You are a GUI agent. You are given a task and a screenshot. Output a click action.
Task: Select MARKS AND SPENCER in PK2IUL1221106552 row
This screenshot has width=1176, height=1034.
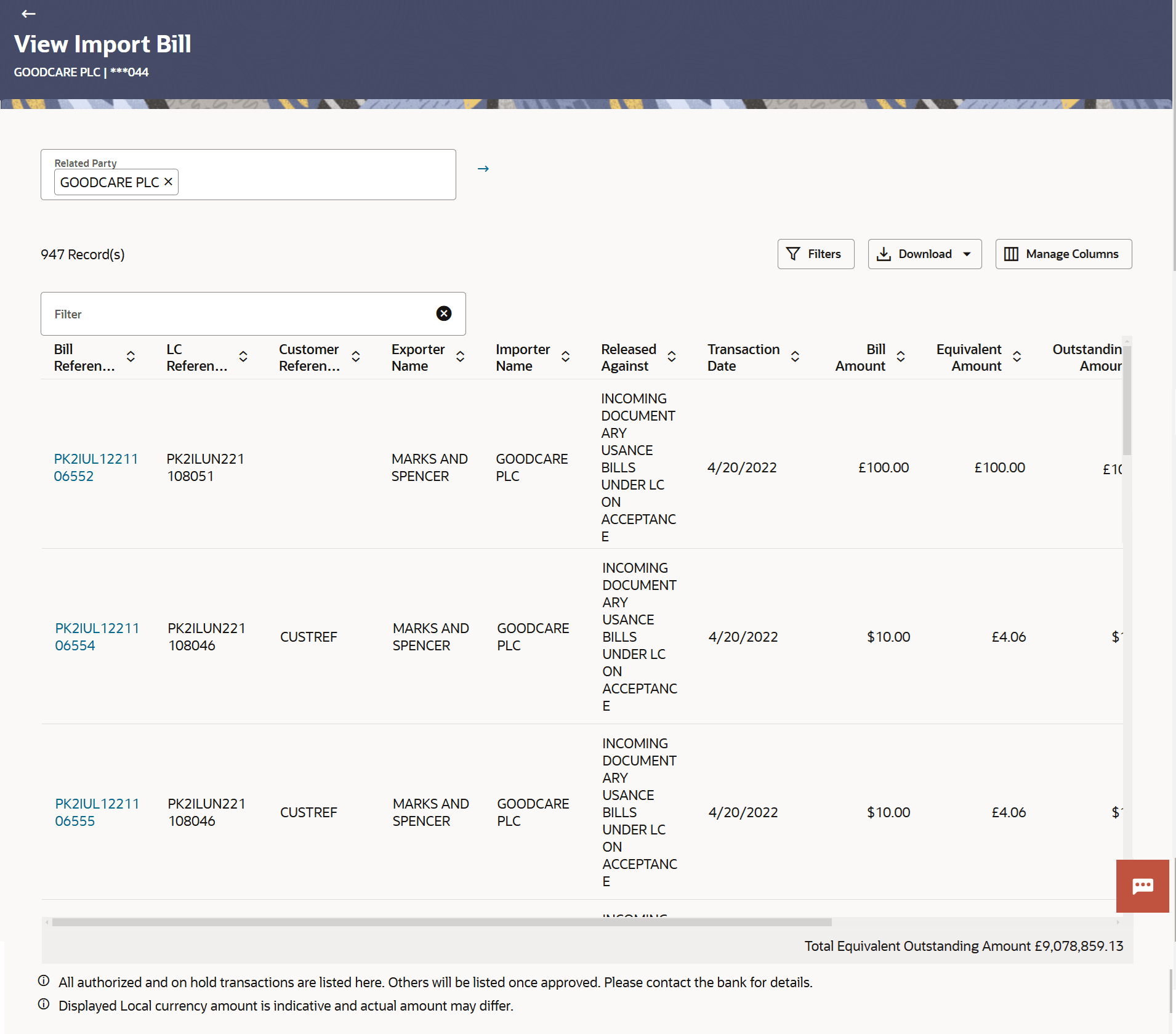pyautogui.click(x=430, y=467)
